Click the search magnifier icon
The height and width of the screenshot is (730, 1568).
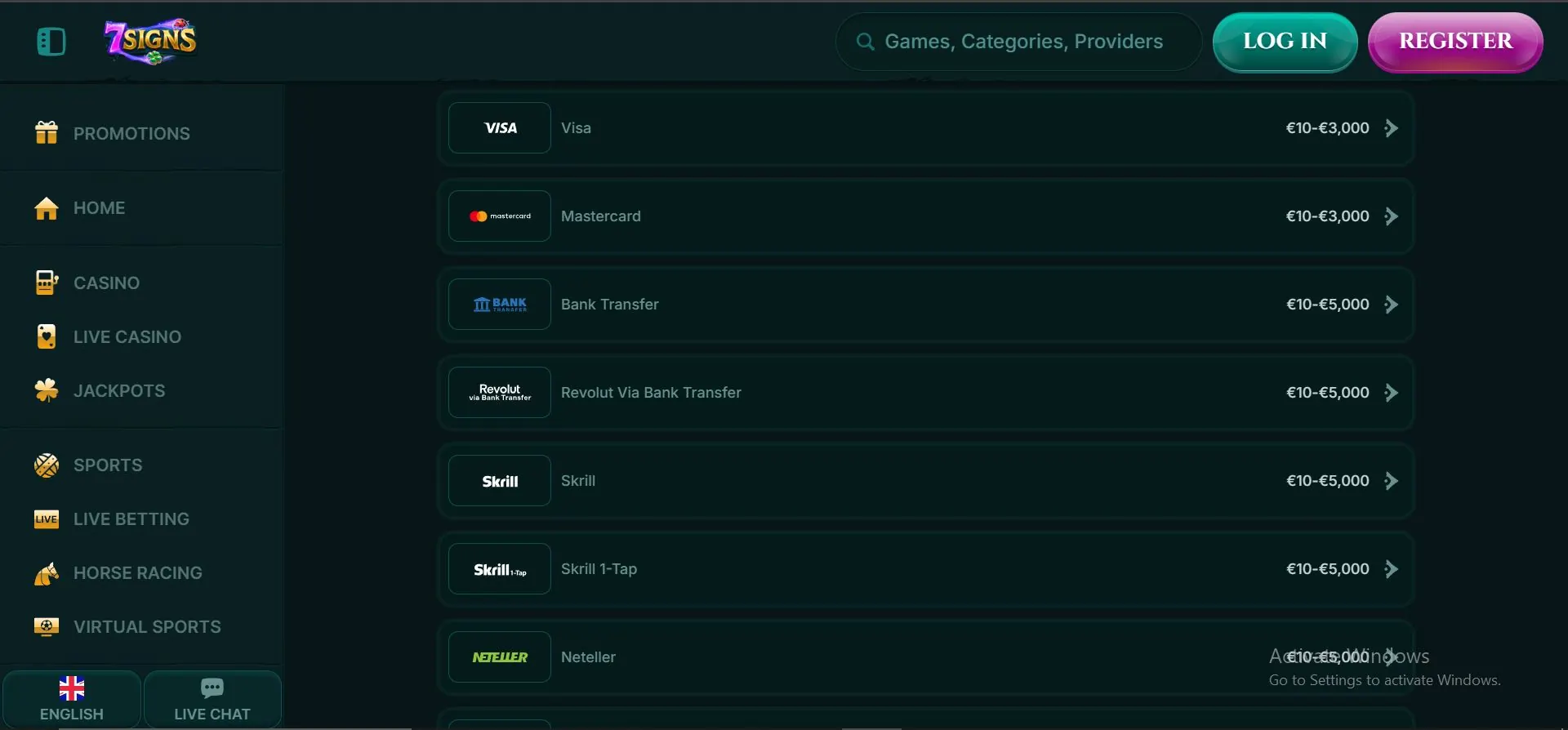(x=865, y=42)
